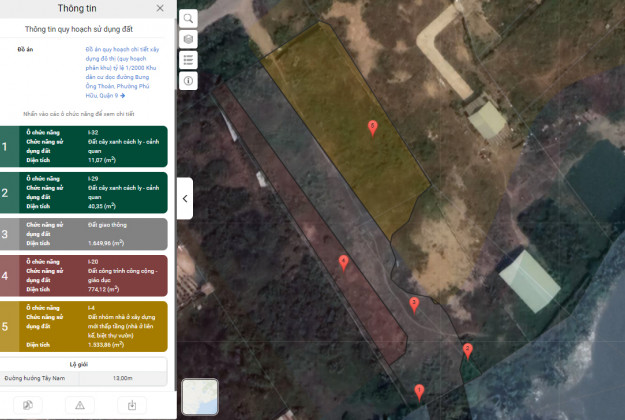Click the red marker on the reddish-brown strip
Image resolution: width=625 pixels, height=420 pixels.
click(x=343, y=262)
